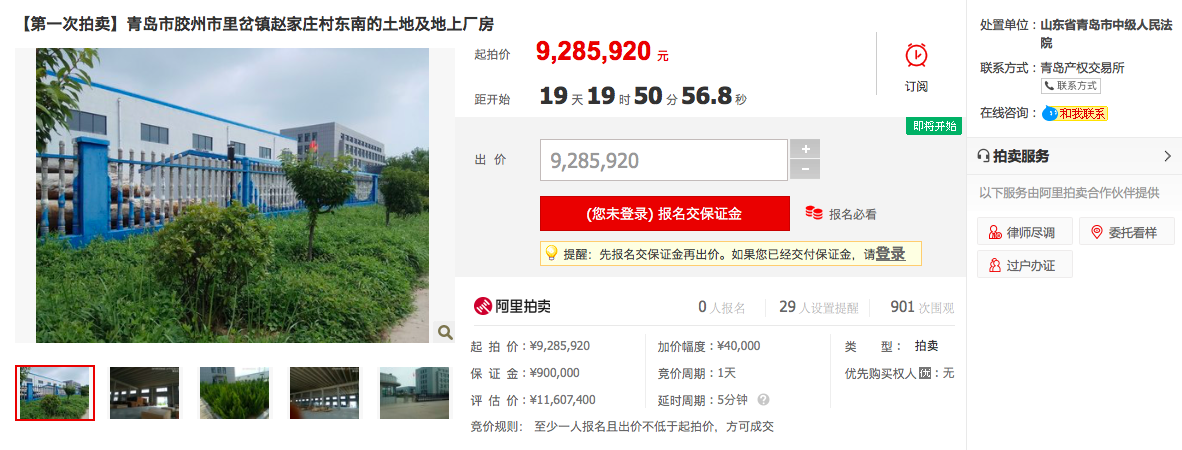Click the bid amount input field
This screenshot has height=450, width=1182.
click(663, 160)
